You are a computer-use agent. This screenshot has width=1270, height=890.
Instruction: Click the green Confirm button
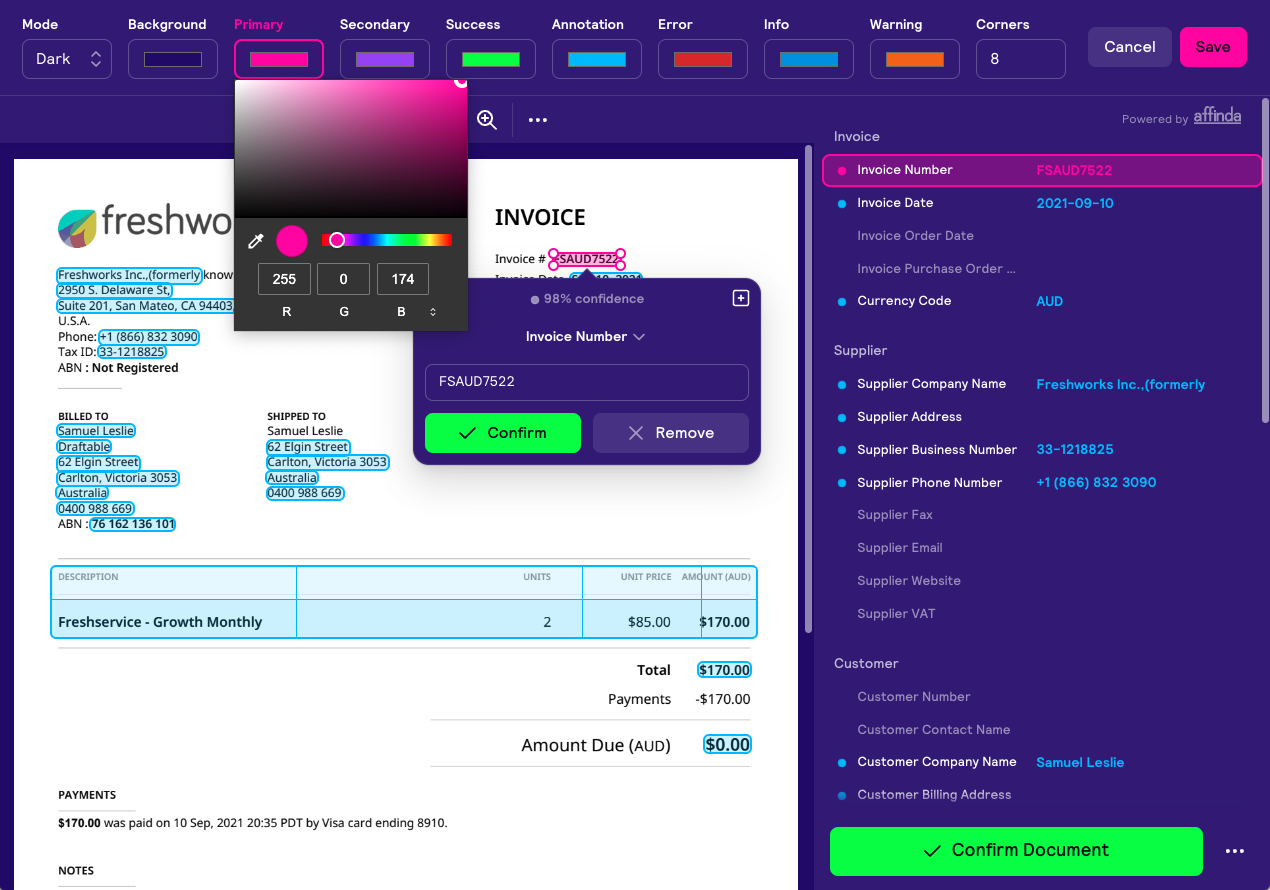(x=503, y=433)
